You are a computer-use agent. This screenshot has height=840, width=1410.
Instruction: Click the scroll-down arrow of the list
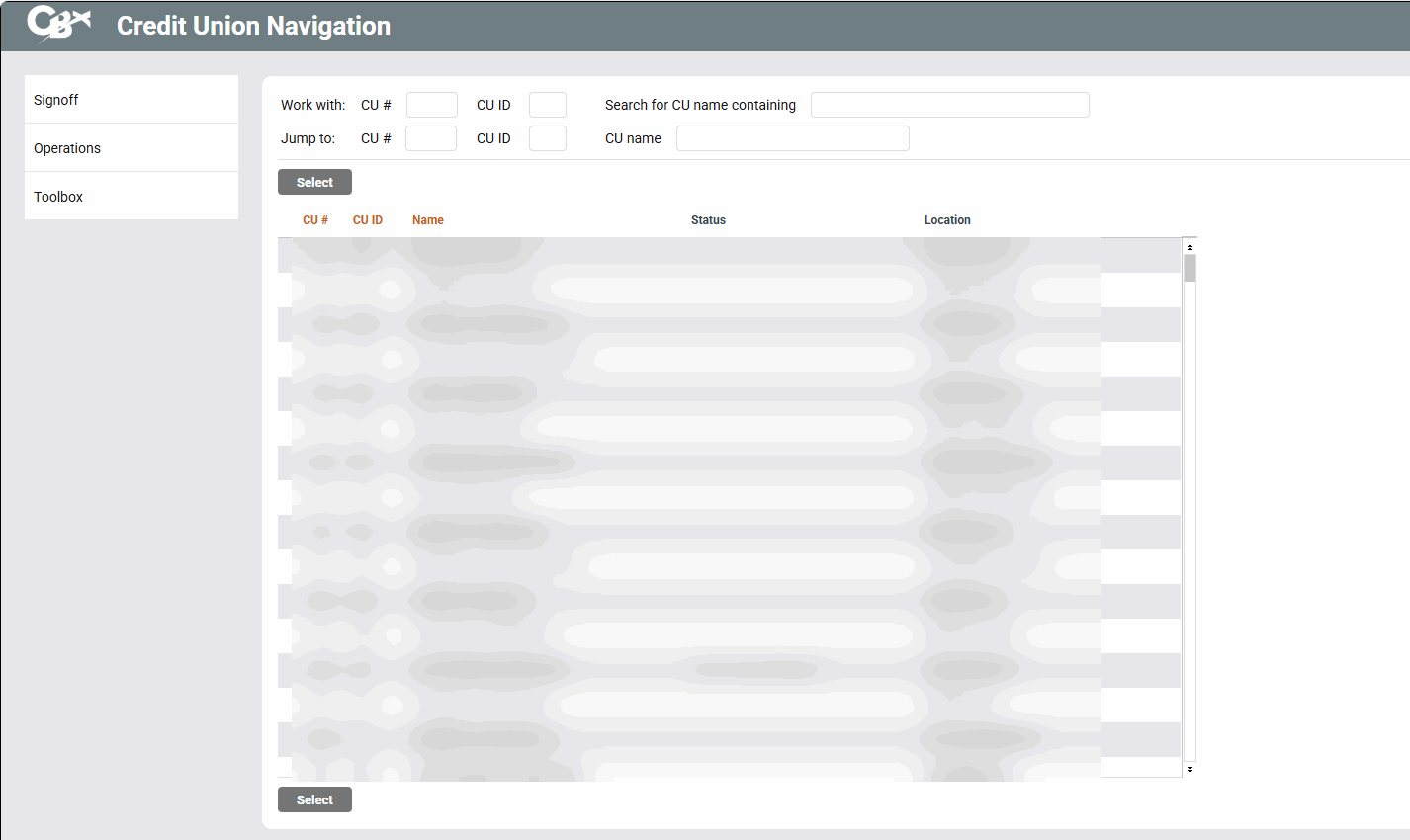[x=1190, y=769]
